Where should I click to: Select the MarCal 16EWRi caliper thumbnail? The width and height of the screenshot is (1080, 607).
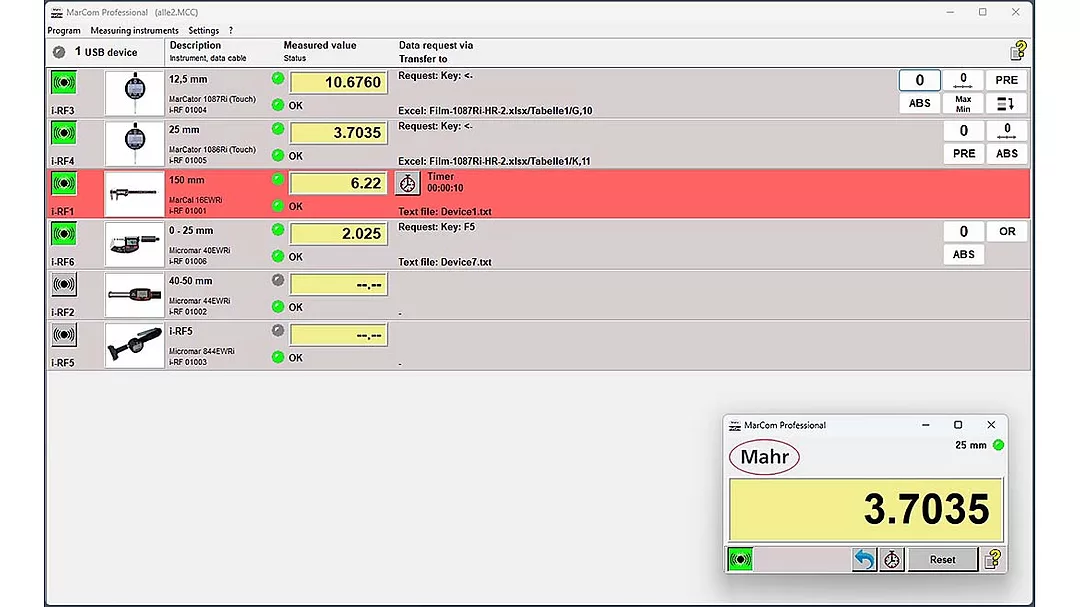[134, 194]
